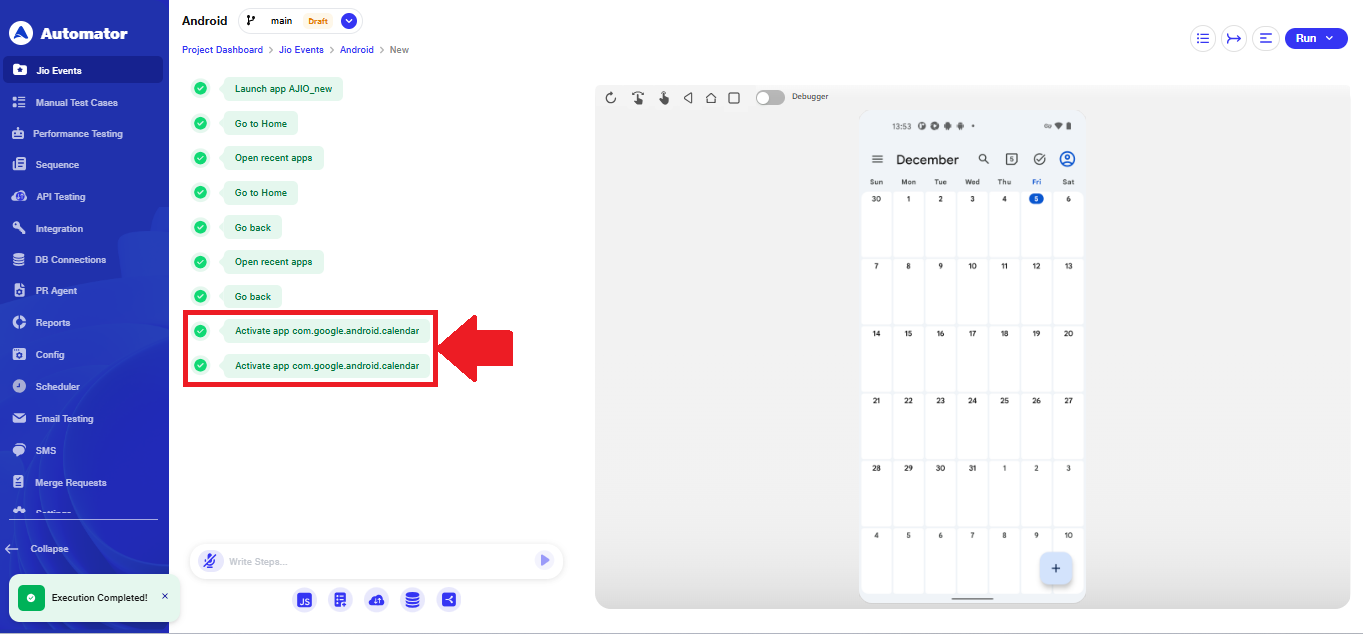Dismiss the Execution Completed notification

pos(165,596)
